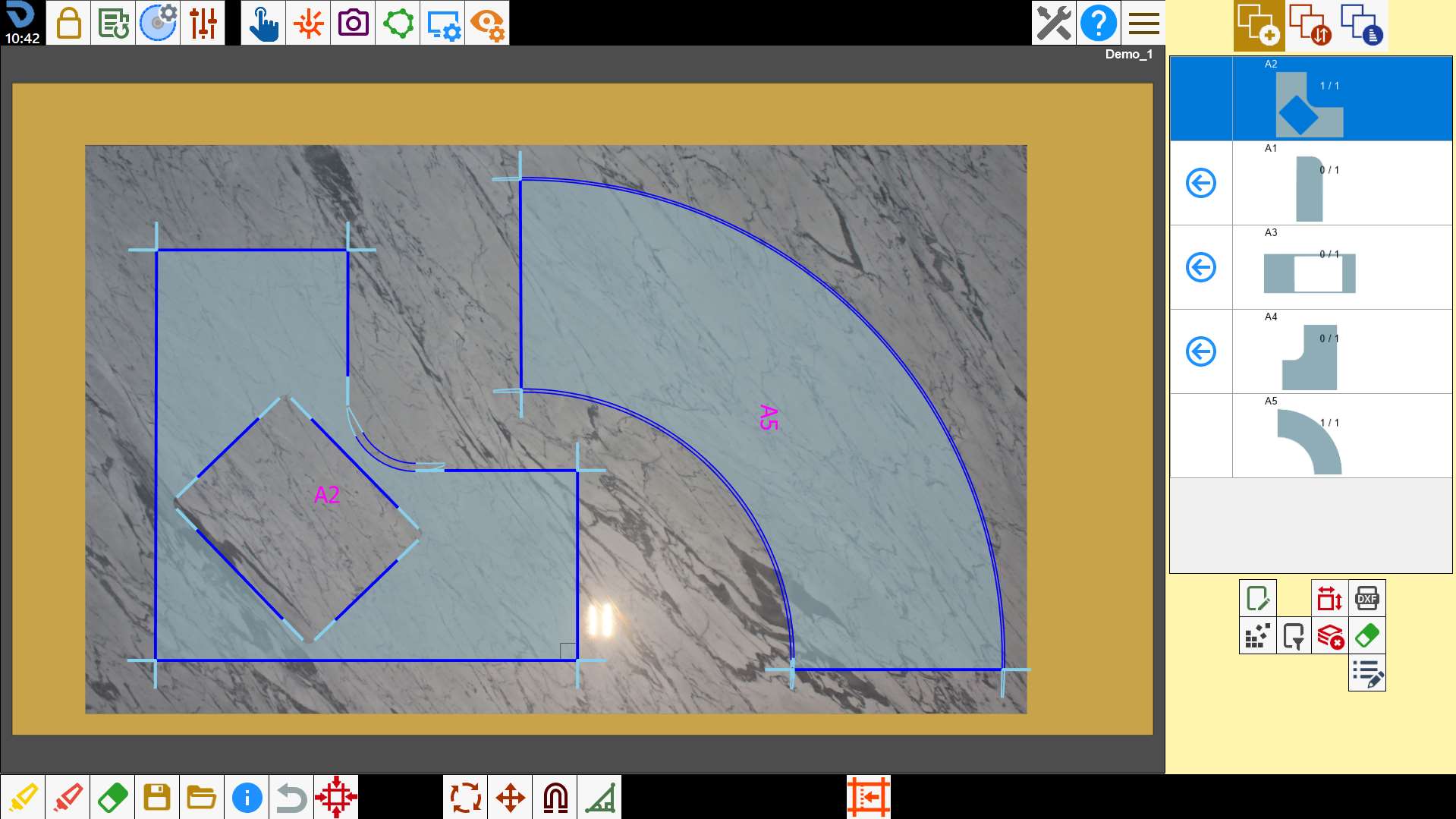The height and width of the screenshot is (819, 1456).
Task: Open the list edit icon
Action: (x=1367, y=673)
